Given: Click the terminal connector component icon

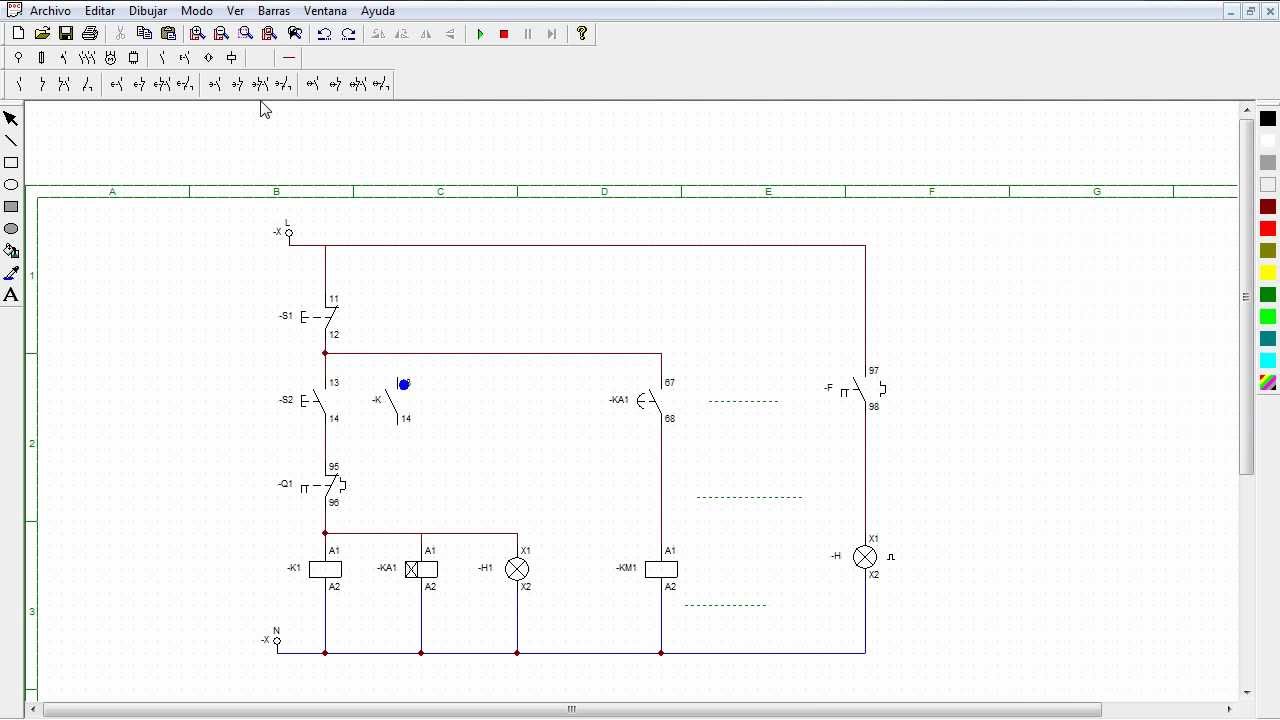Looking at the screenshot, I should tap(18, 58).
